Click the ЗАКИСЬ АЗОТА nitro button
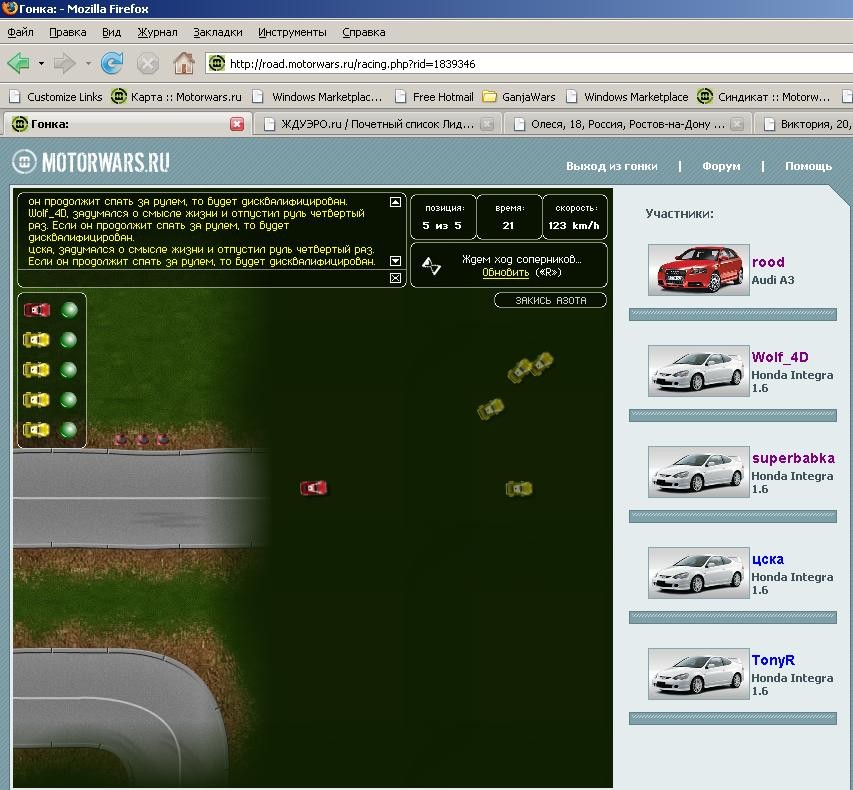853x790 pixels. [550, 300]
